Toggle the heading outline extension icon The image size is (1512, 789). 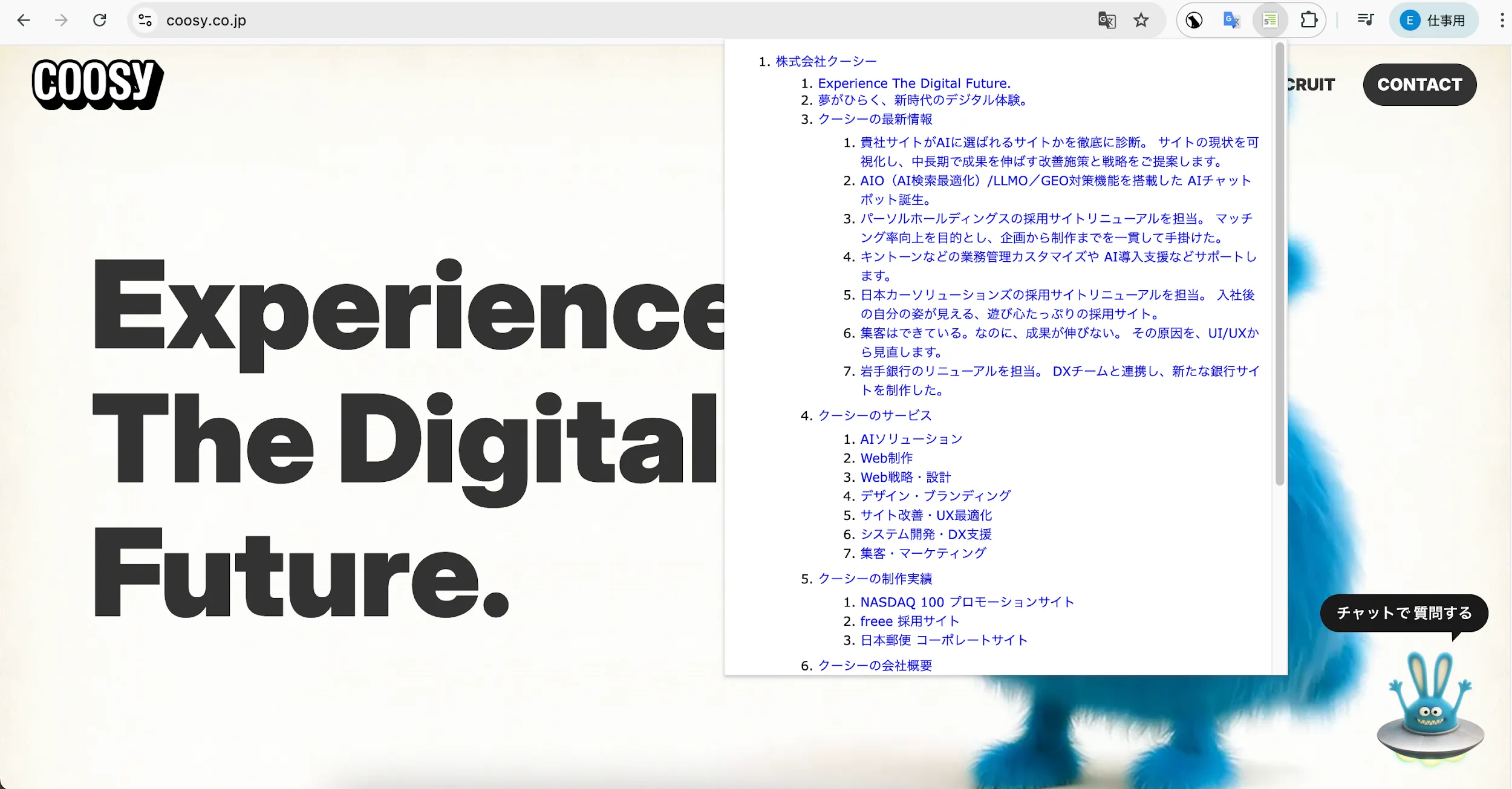click(1269, 20)
